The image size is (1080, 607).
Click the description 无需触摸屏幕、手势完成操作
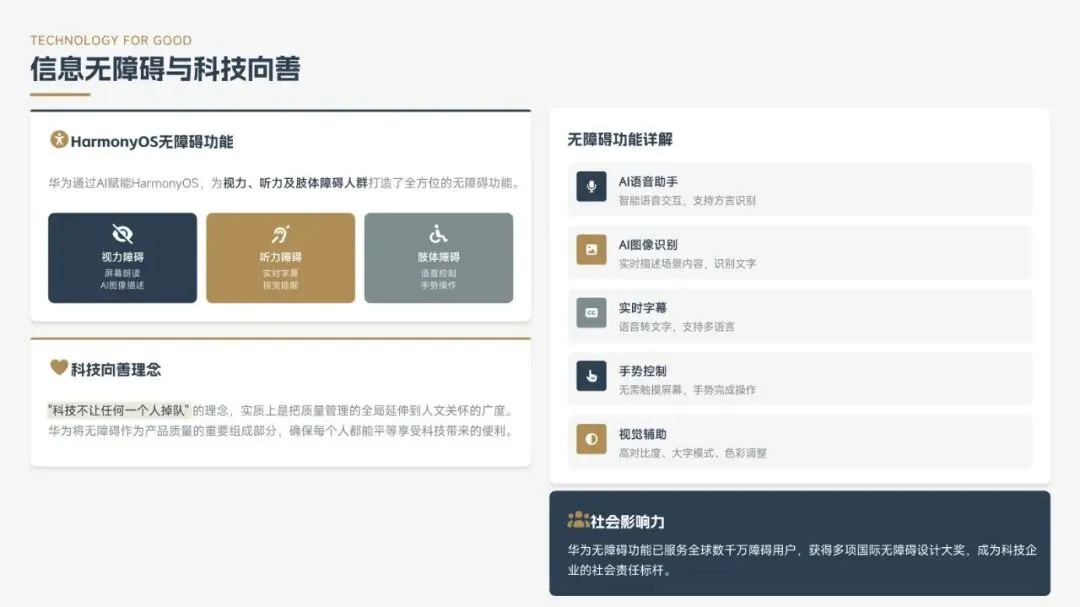687,390
